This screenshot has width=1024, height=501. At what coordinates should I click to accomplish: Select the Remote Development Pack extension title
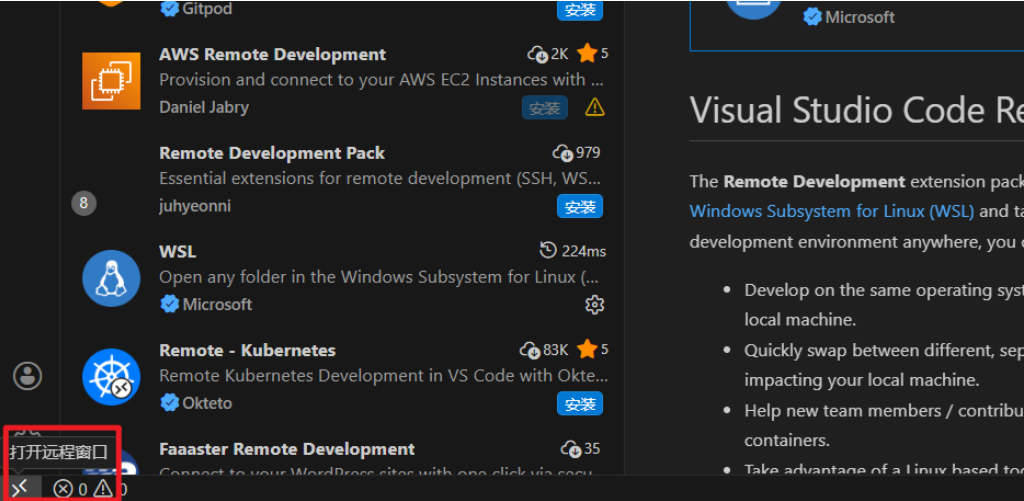point(272,153)
